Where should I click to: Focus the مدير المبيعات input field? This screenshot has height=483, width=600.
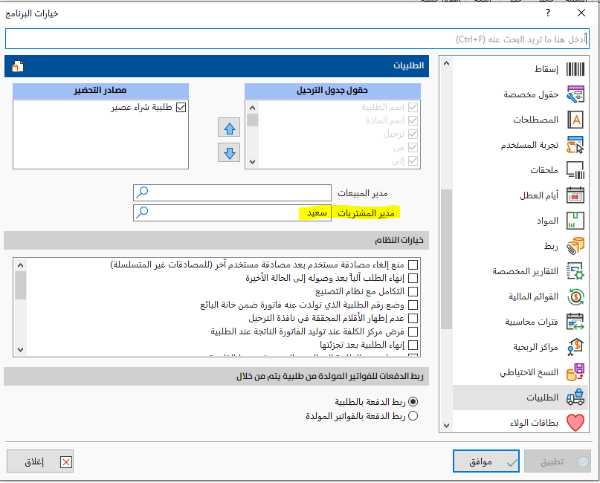(232, 192)
